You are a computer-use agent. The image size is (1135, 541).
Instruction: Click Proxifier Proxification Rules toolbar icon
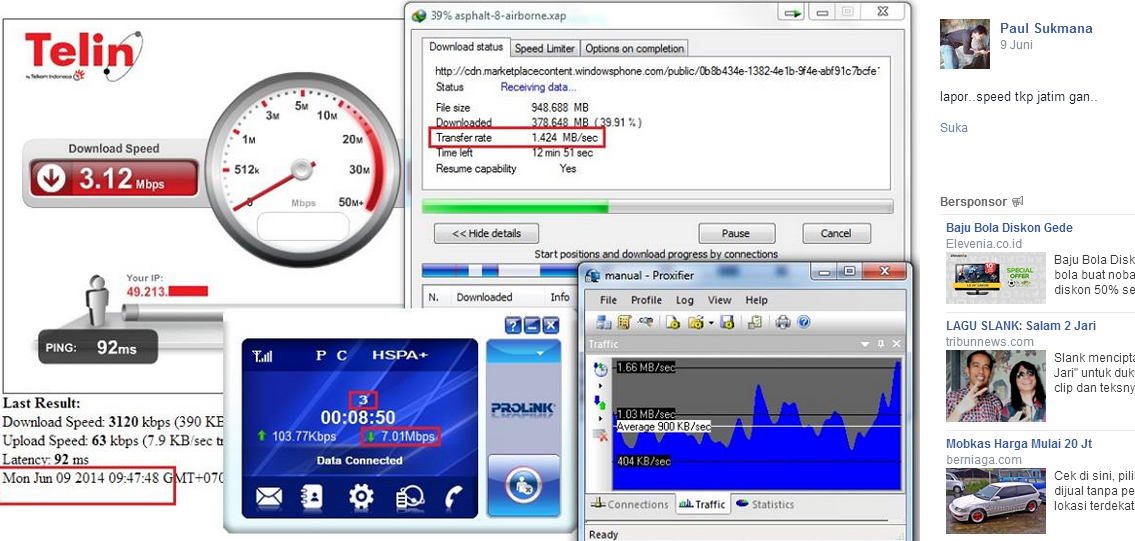tap(624, 322)
